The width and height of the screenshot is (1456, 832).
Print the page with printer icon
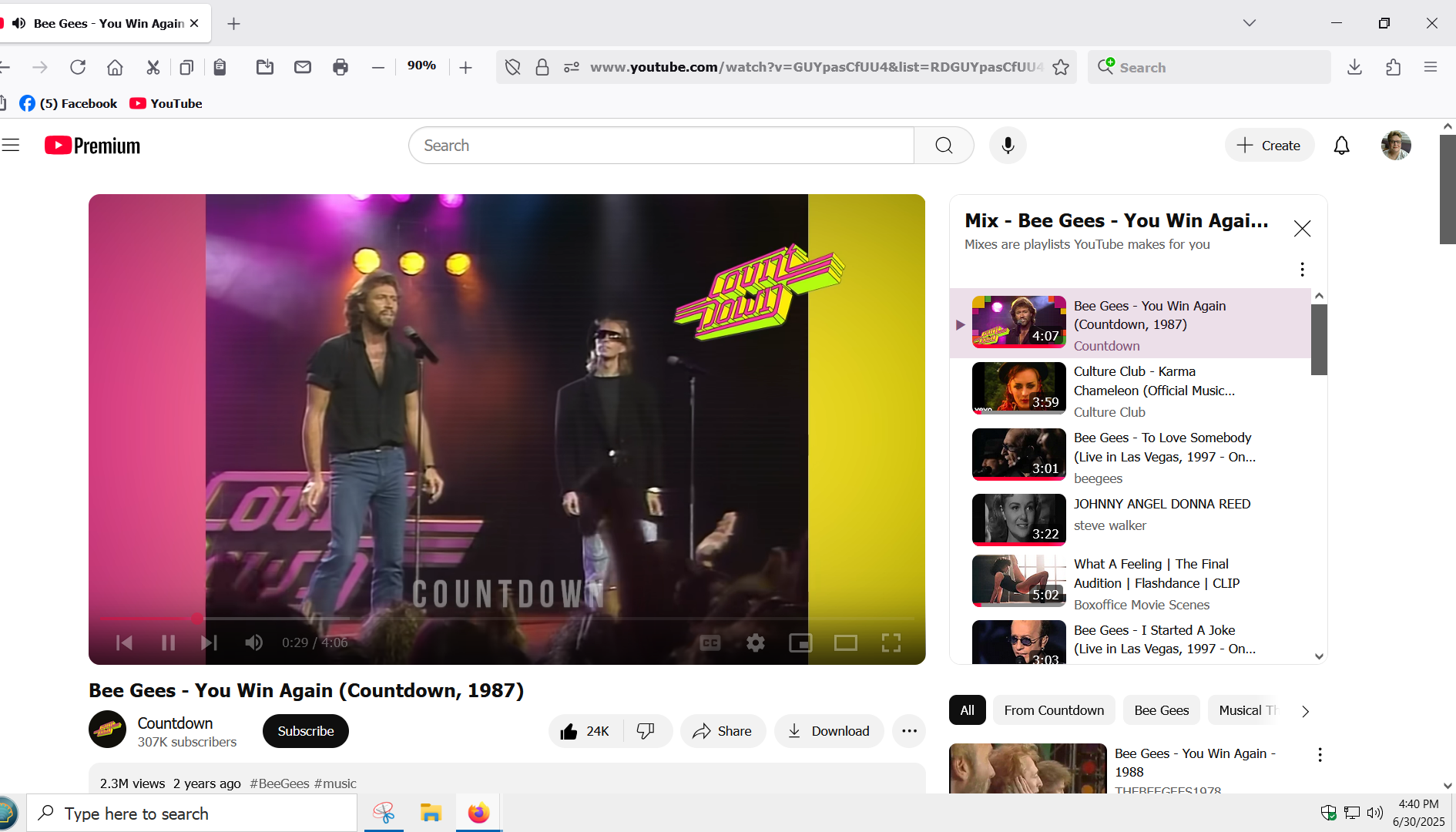pos(341,67)
